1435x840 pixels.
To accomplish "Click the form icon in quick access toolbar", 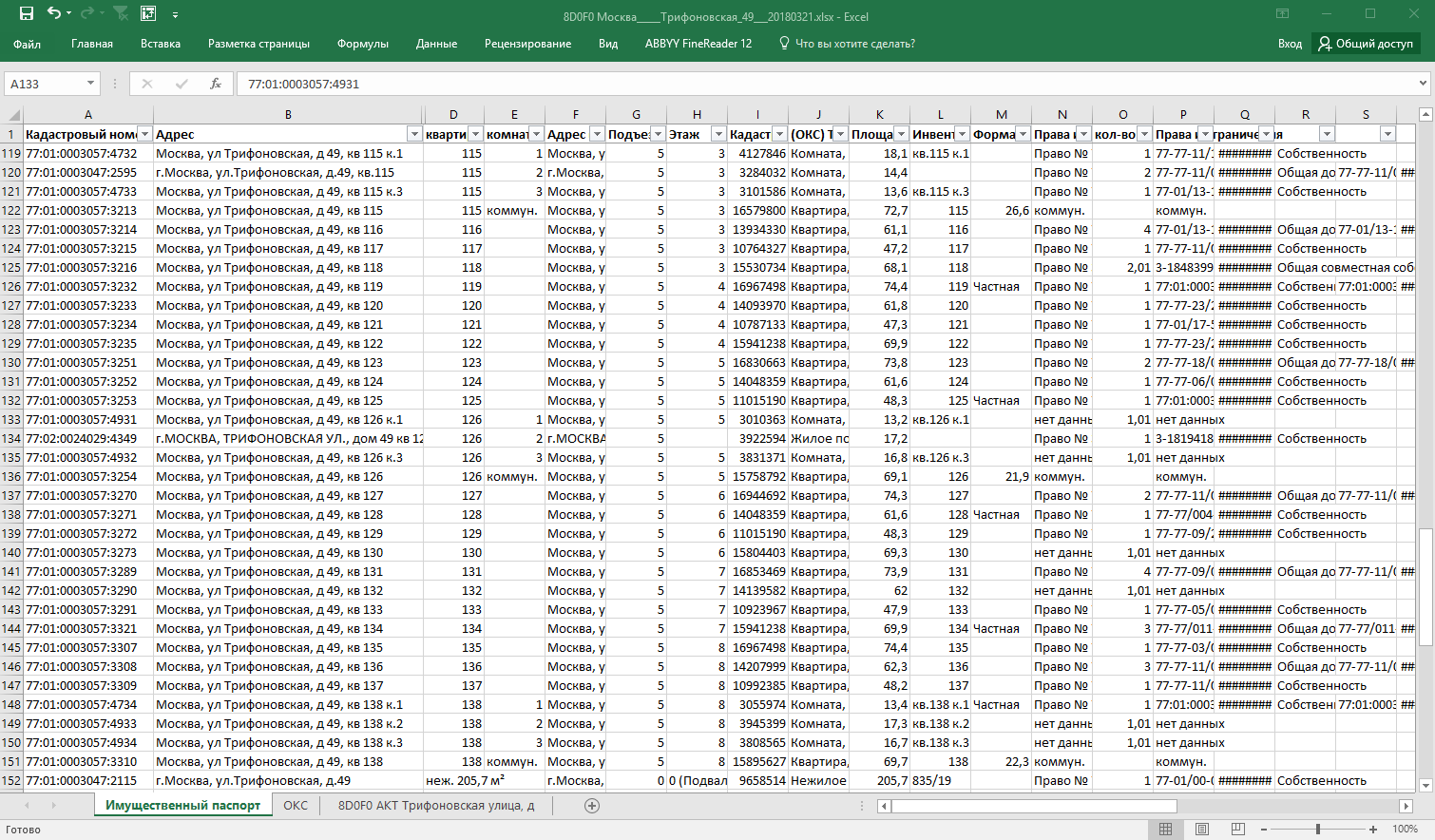I will pyautogui.click(x=148, y=13).
